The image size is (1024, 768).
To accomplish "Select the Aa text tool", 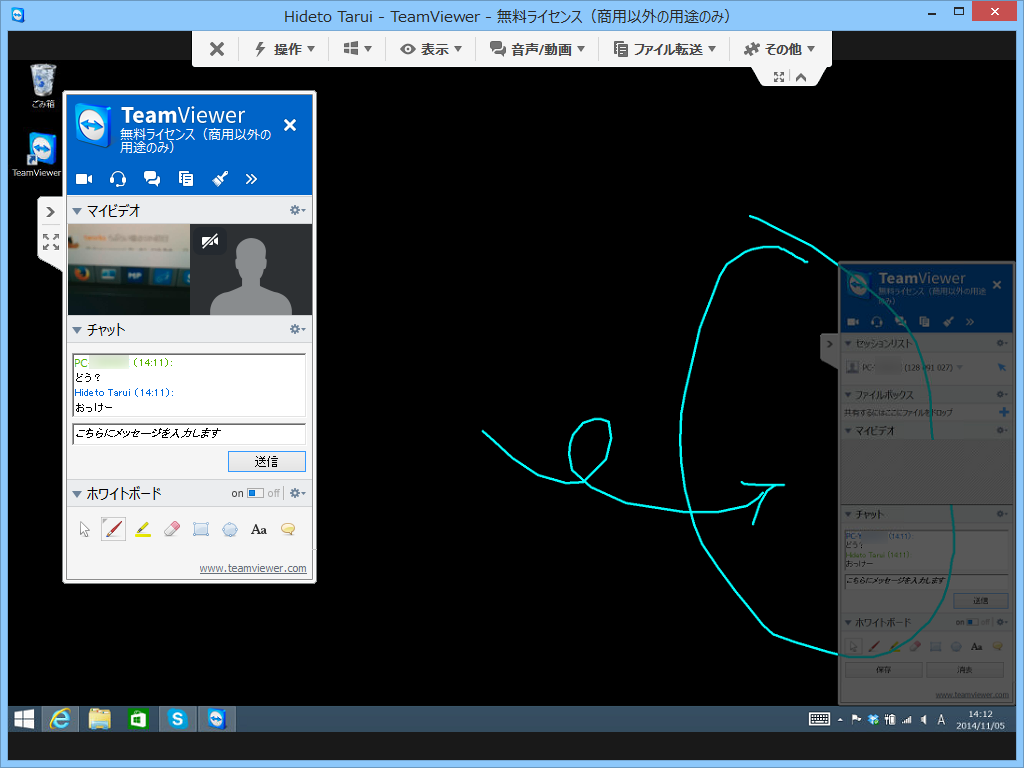I will click(259, 529).
